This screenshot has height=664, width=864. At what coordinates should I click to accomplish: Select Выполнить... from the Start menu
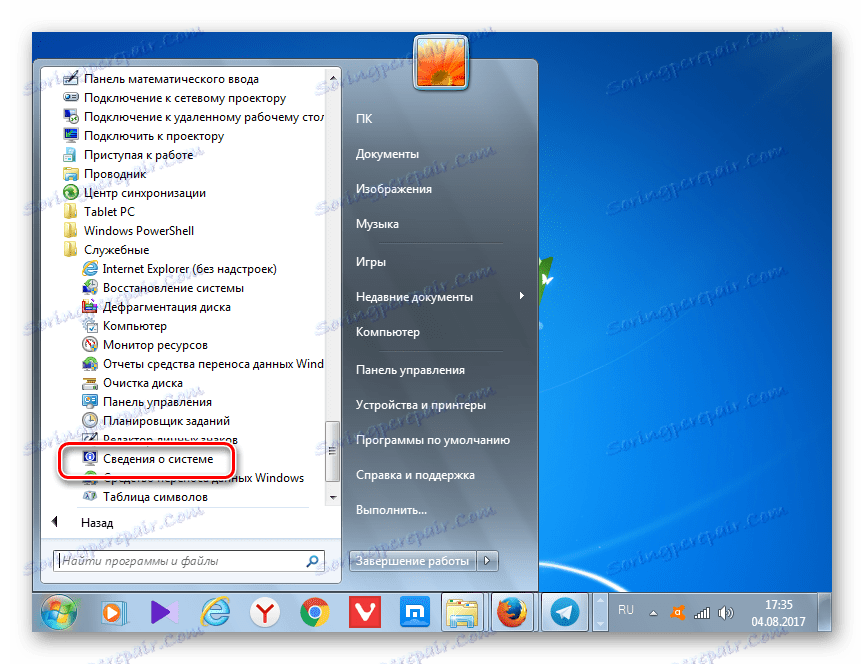click(389, 509)
